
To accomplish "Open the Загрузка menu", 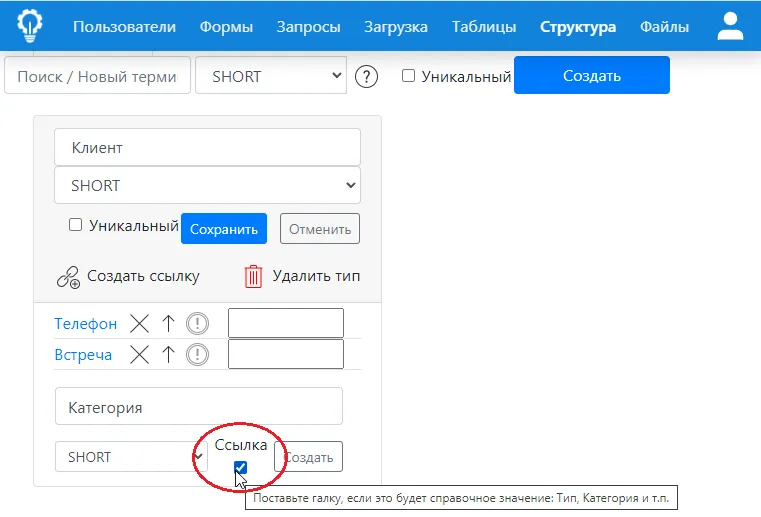I will 396,27.
